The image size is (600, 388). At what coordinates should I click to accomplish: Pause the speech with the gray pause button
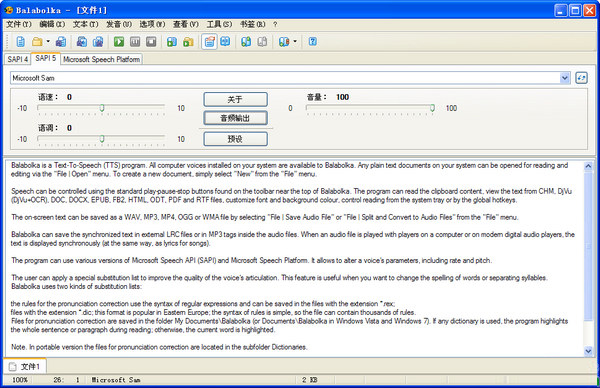click(135, 41)
